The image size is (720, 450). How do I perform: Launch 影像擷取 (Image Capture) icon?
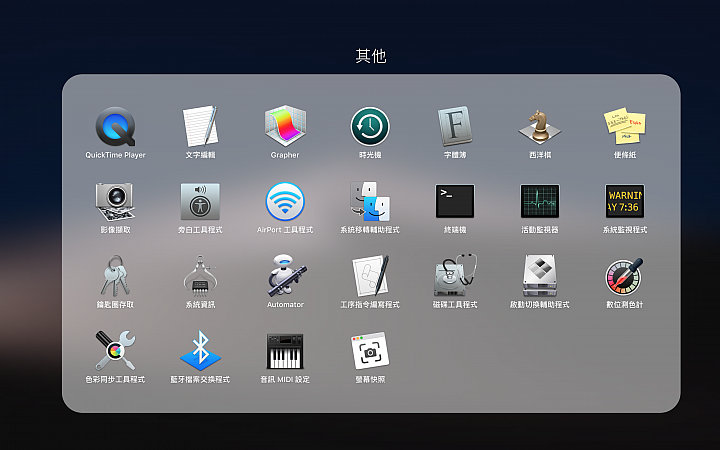coord(115,202)
